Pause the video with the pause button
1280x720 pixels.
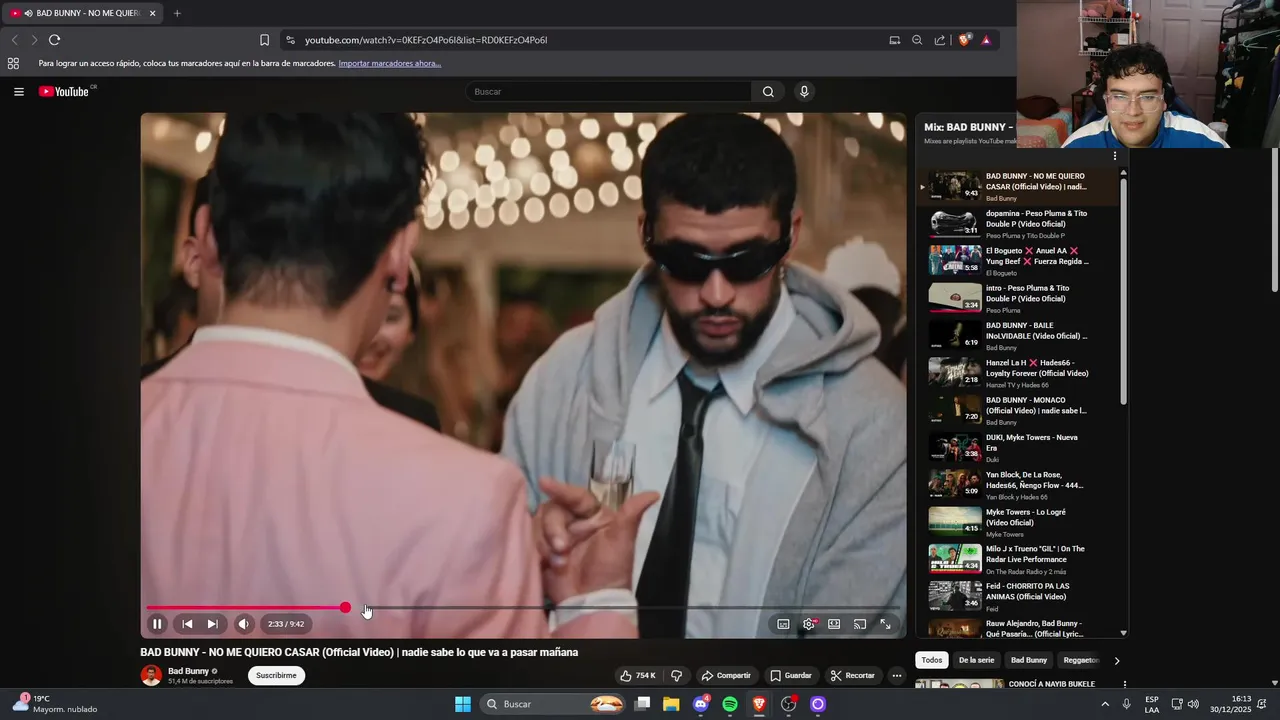click(157, 624)
